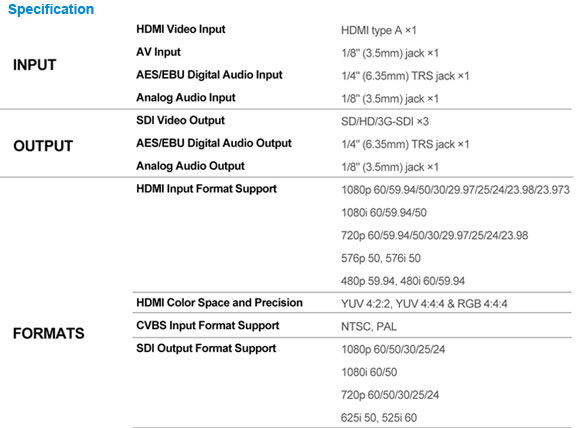Click Analog Audio Input label
Screen dimensions: 580x428
(186, 98)
